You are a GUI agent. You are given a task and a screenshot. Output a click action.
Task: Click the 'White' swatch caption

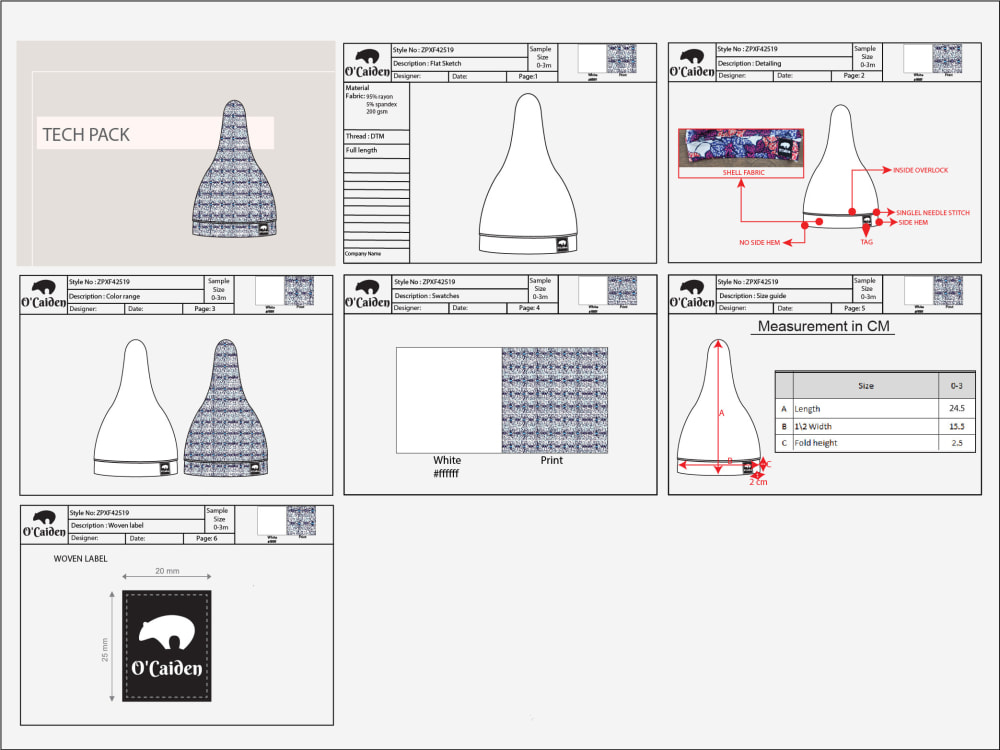[447, 460]
